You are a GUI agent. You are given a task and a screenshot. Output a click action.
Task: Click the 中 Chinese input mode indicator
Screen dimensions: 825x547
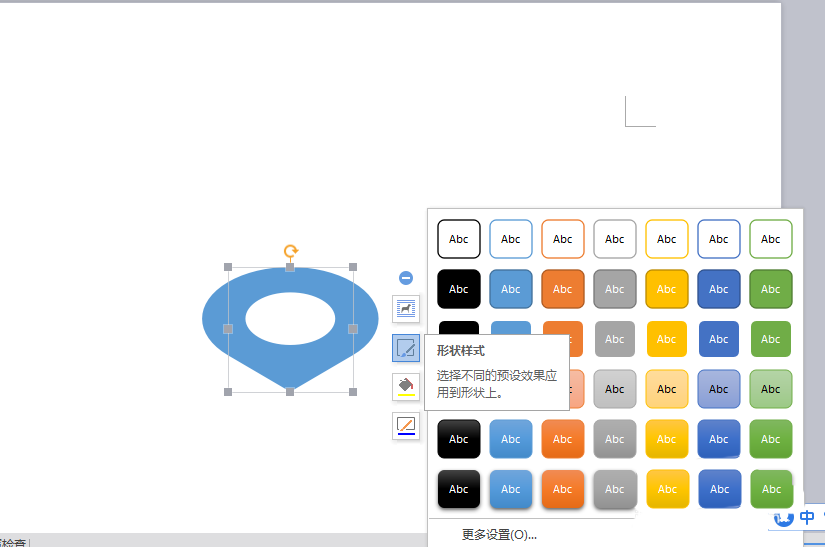[807, 518]
